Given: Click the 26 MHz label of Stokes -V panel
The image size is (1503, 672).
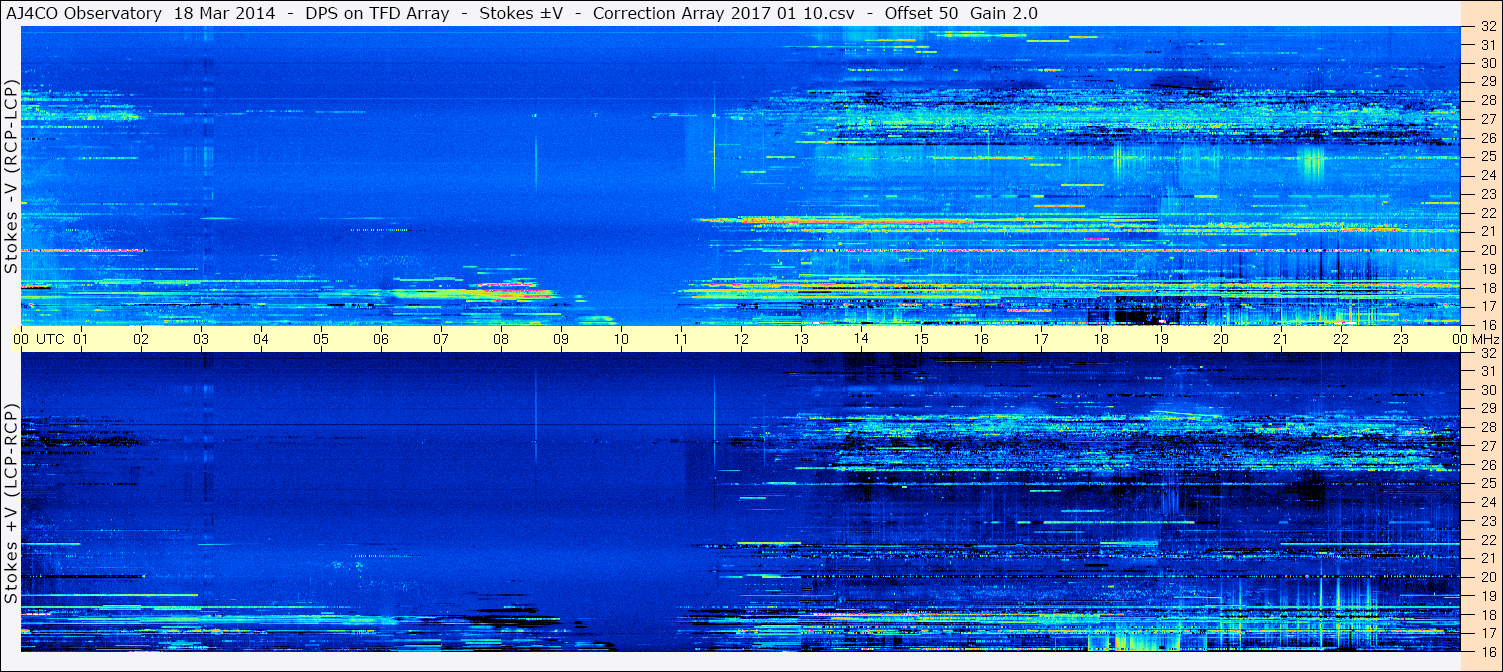Looking at the screenshot, I should click(1488, 137).
